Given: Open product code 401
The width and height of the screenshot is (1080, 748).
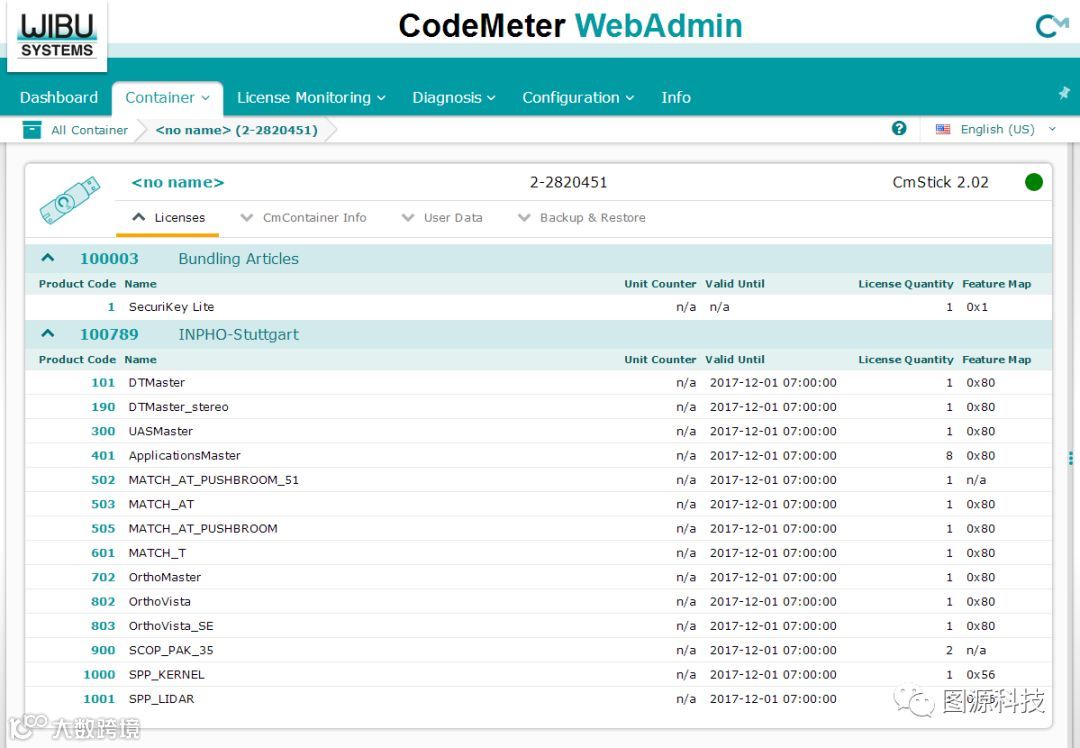Looking at the screenshot, I should (x=103, y=455).
